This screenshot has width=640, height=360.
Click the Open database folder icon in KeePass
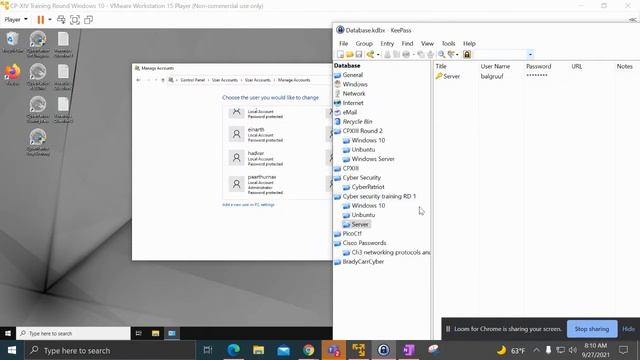click(350, 54)
